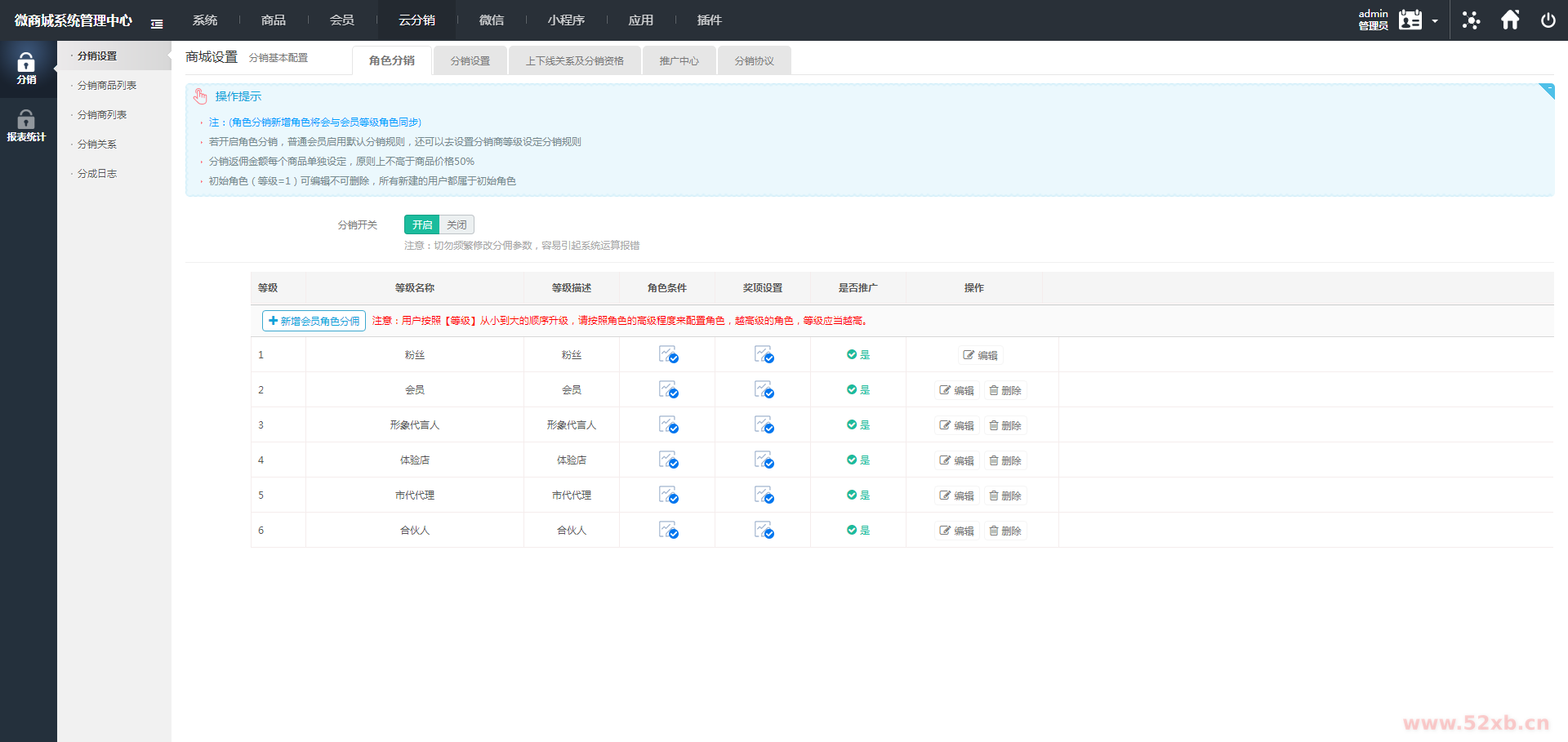Turn distribution switch to 关闭
The height and width of the screenshot is (742, 1568).
(457, 225)
